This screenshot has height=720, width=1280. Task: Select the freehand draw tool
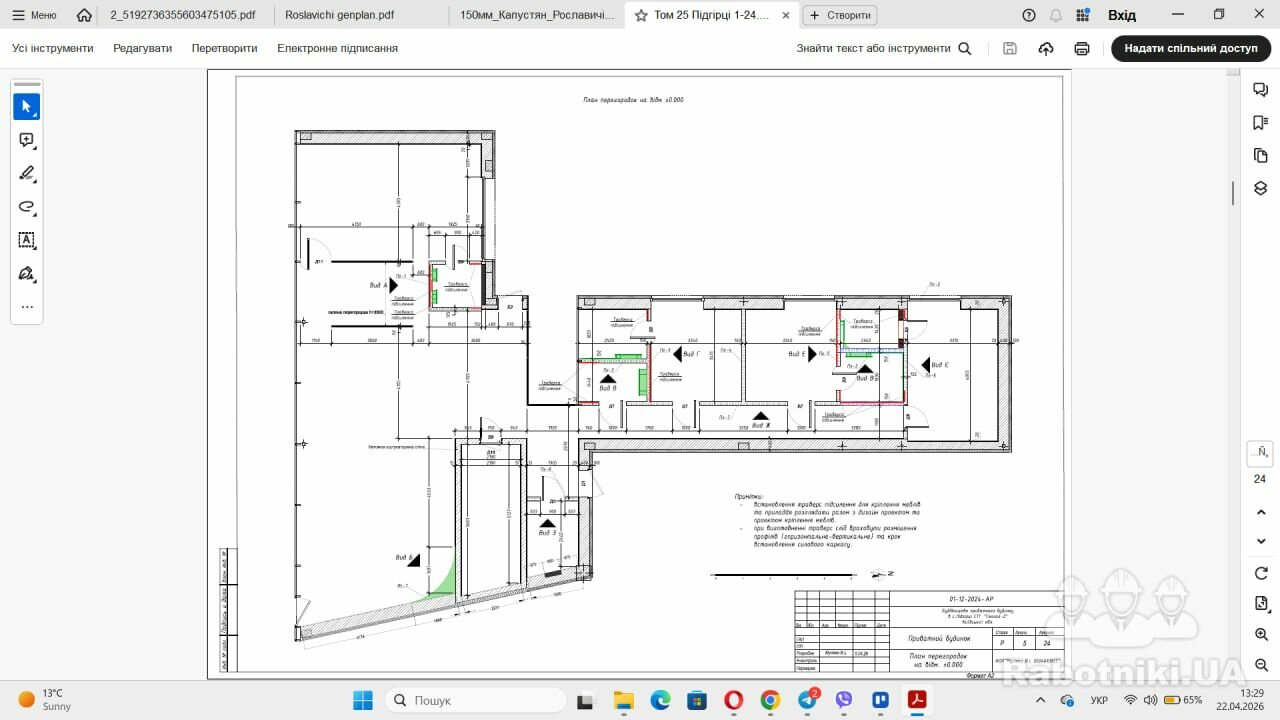coord(27,207)
